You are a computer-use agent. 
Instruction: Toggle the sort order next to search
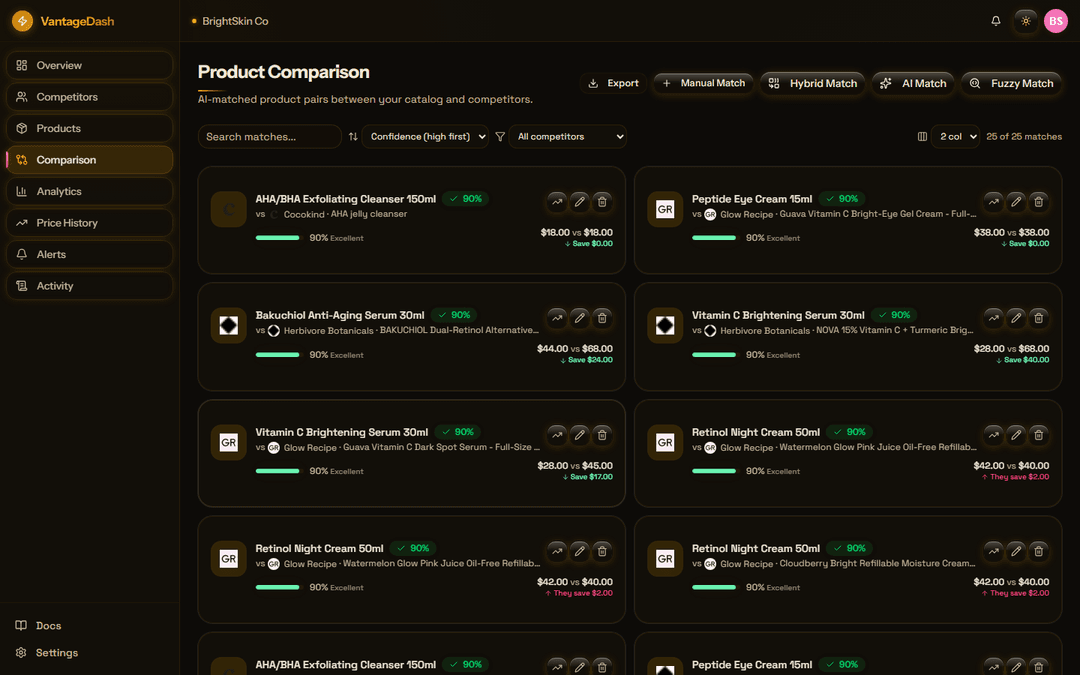pos(353,136)
